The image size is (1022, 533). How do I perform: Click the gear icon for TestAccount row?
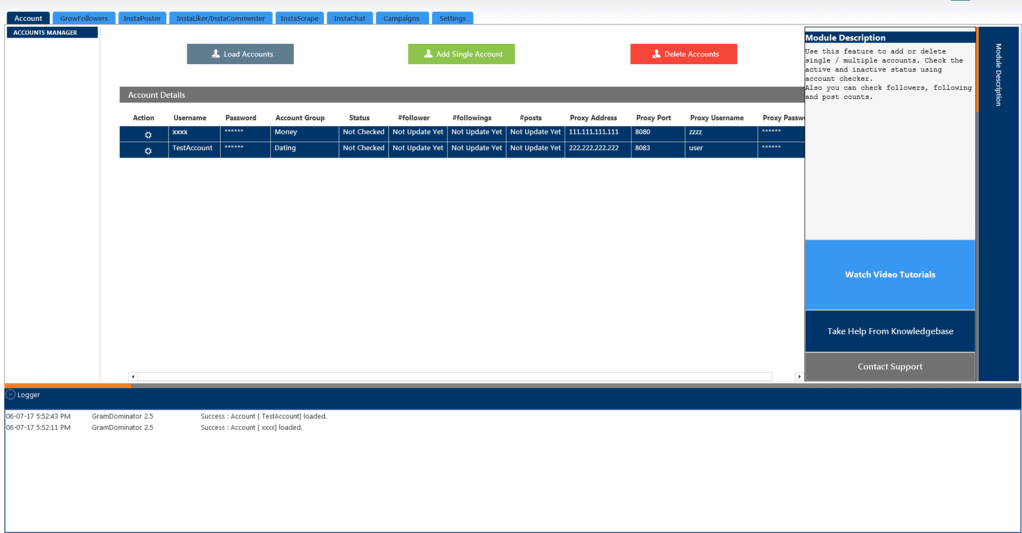148,150
